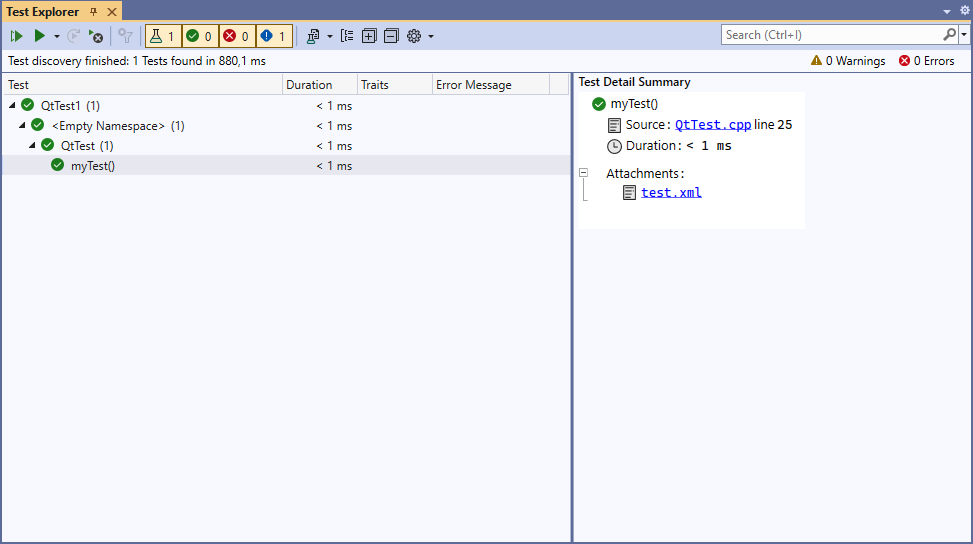Click the '< 1 ms' duration for myTest() row
Image resolution: width=973 pixels, height=544 pixels.
pos(334,166)
